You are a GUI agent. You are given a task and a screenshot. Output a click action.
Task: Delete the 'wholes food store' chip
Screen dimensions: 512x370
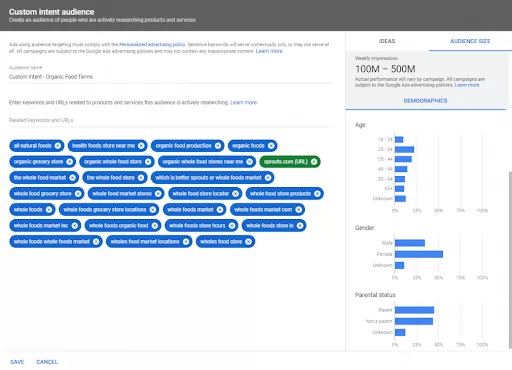[x=248, y=242]
